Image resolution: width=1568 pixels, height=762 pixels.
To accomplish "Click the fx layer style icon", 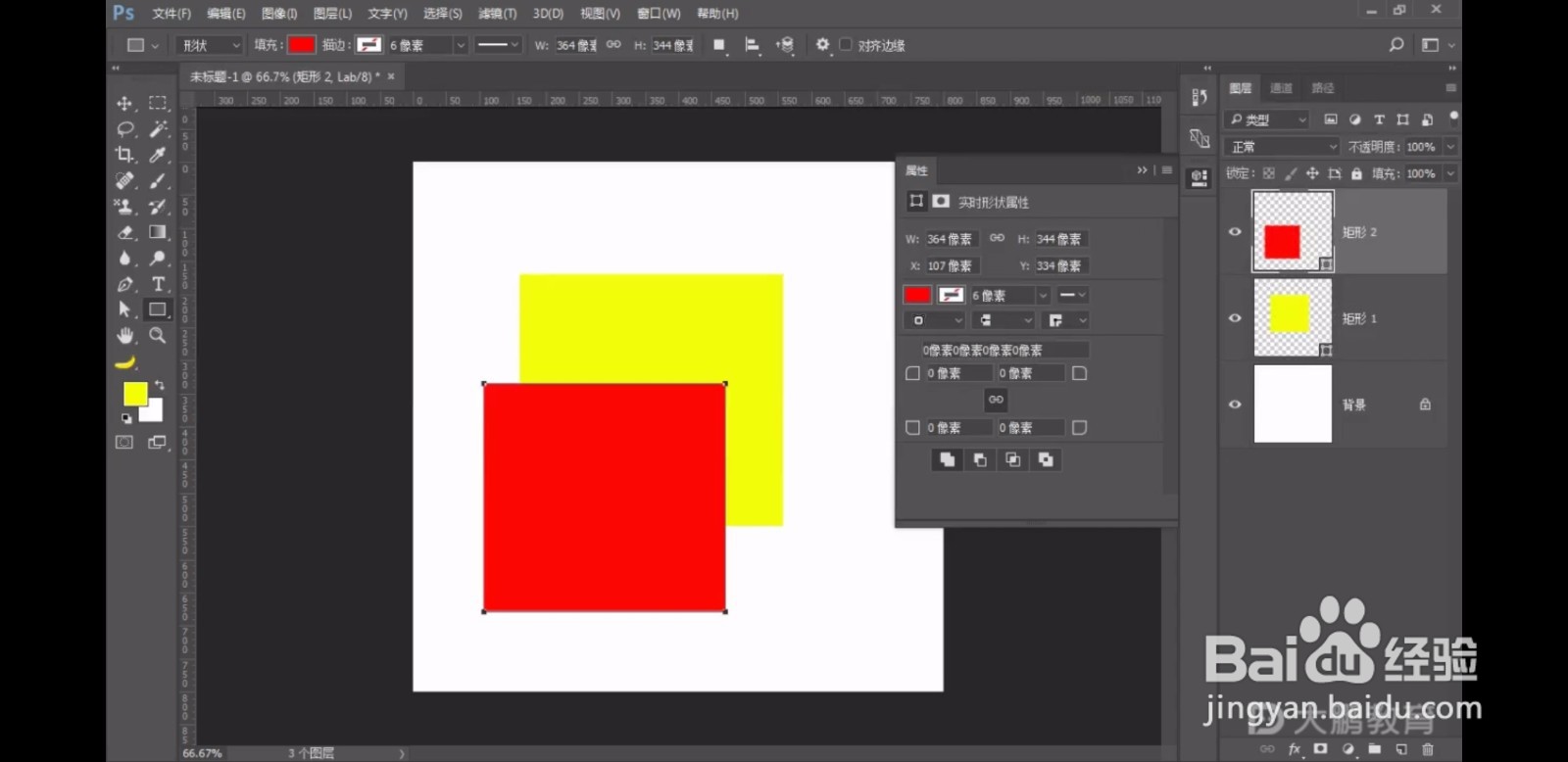I will [1294, 749].
